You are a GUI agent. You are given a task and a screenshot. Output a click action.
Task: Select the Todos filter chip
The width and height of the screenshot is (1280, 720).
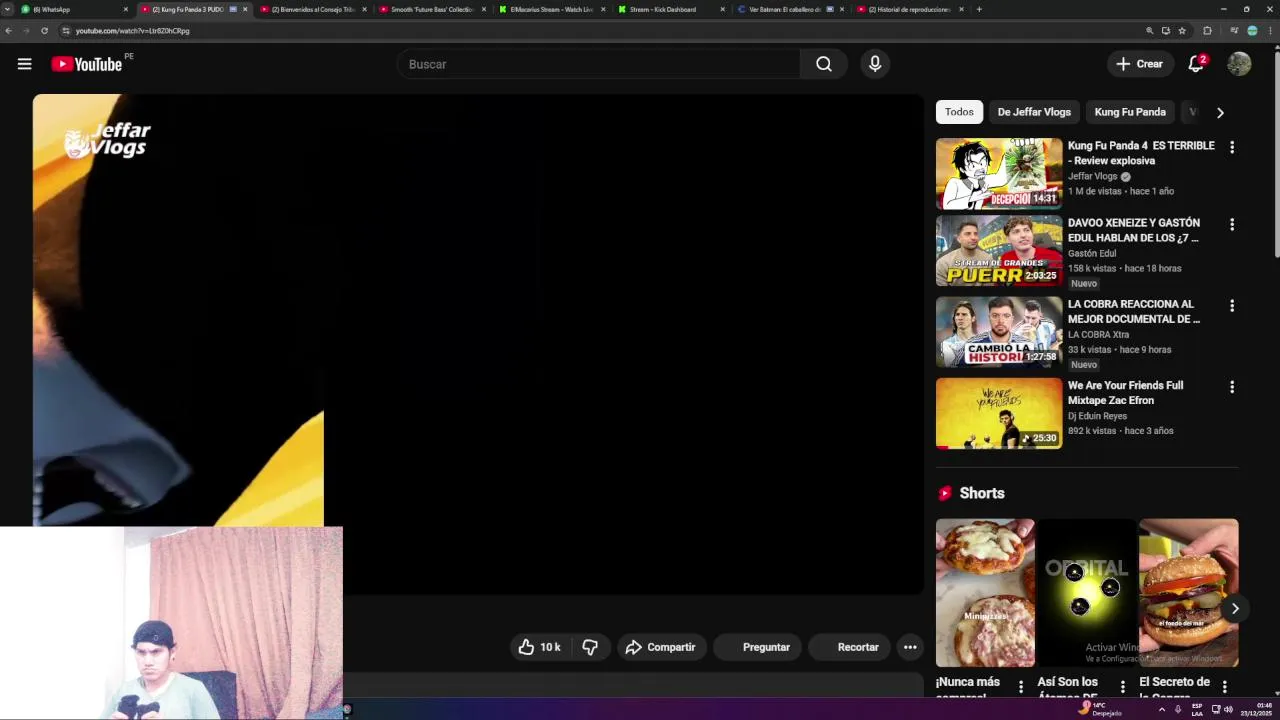pos(959,112)
